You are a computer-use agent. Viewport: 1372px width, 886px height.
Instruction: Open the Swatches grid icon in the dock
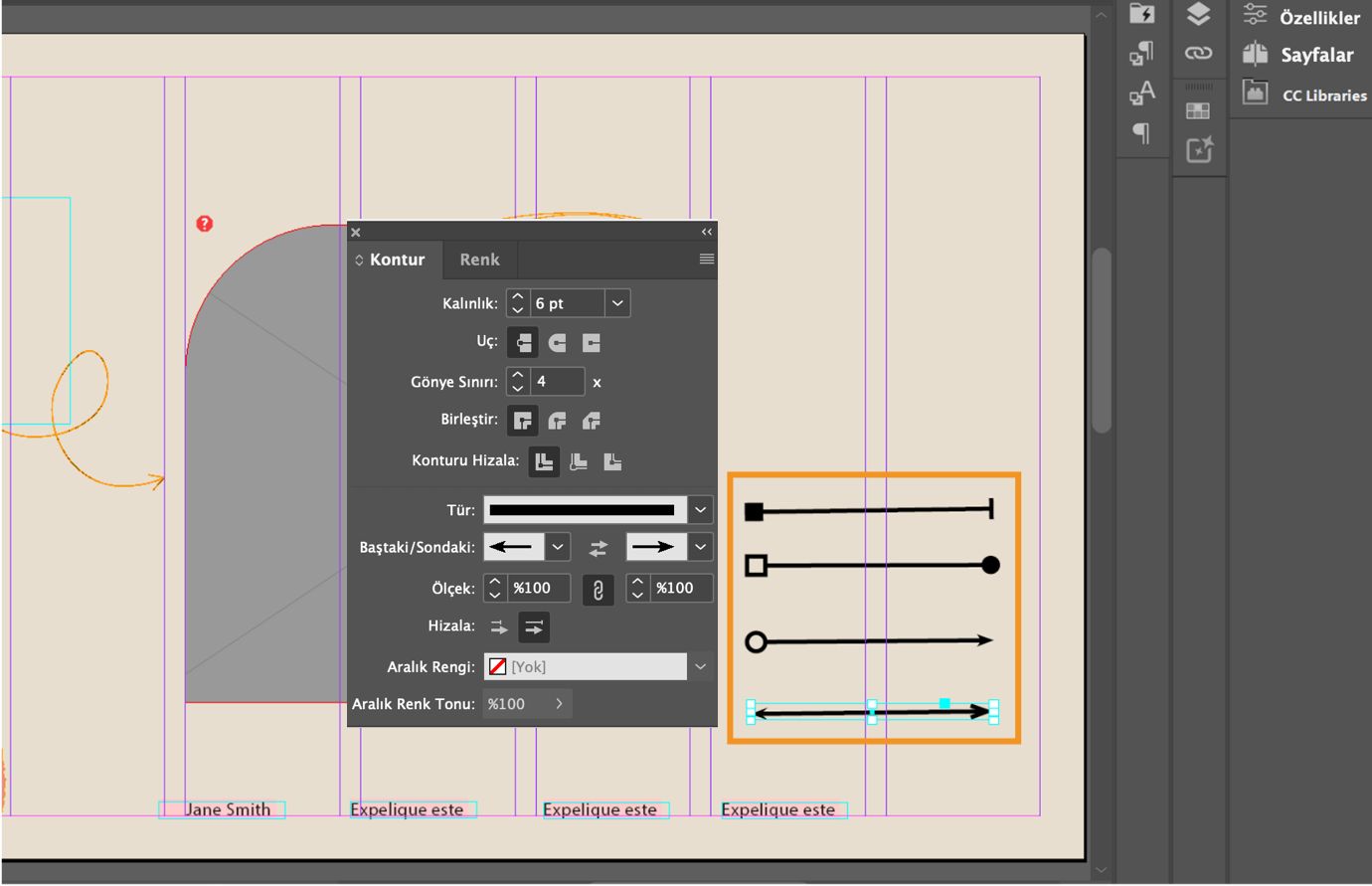[x=1198, y=110]
